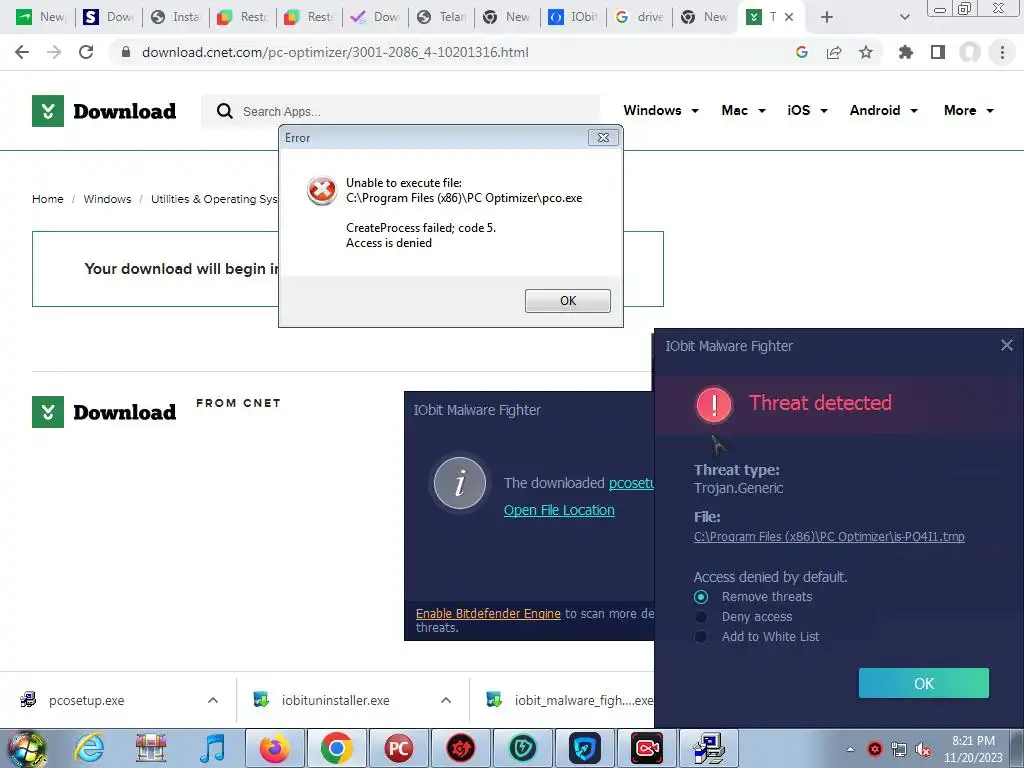Close the Error dialog with the X
The width and height of the screenshot is (1024, 768).
coord(603,138)
